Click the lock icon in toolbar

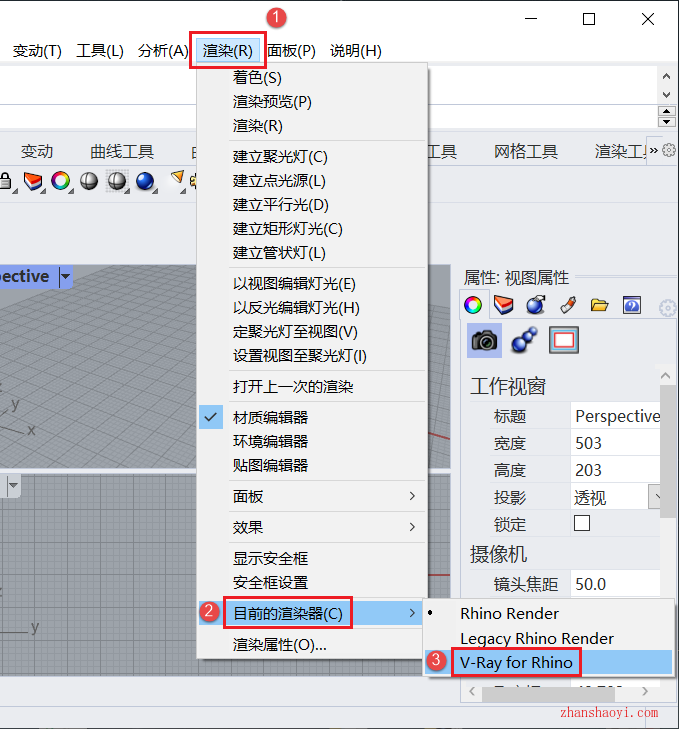coord(6,181)
